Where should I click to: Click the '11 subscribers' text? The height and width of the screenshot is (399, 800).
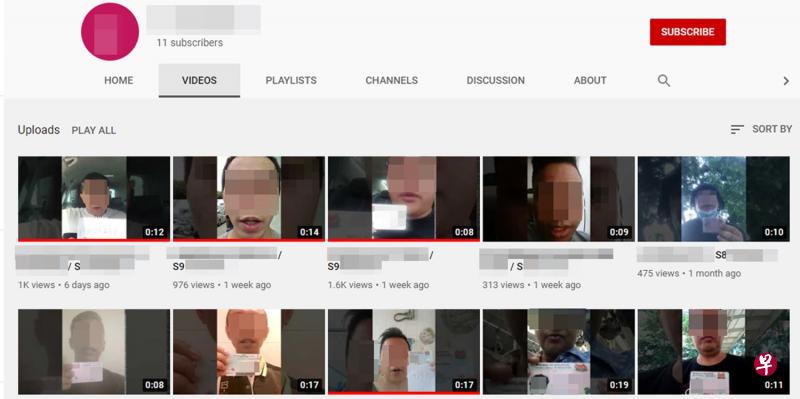coord(190,43)
